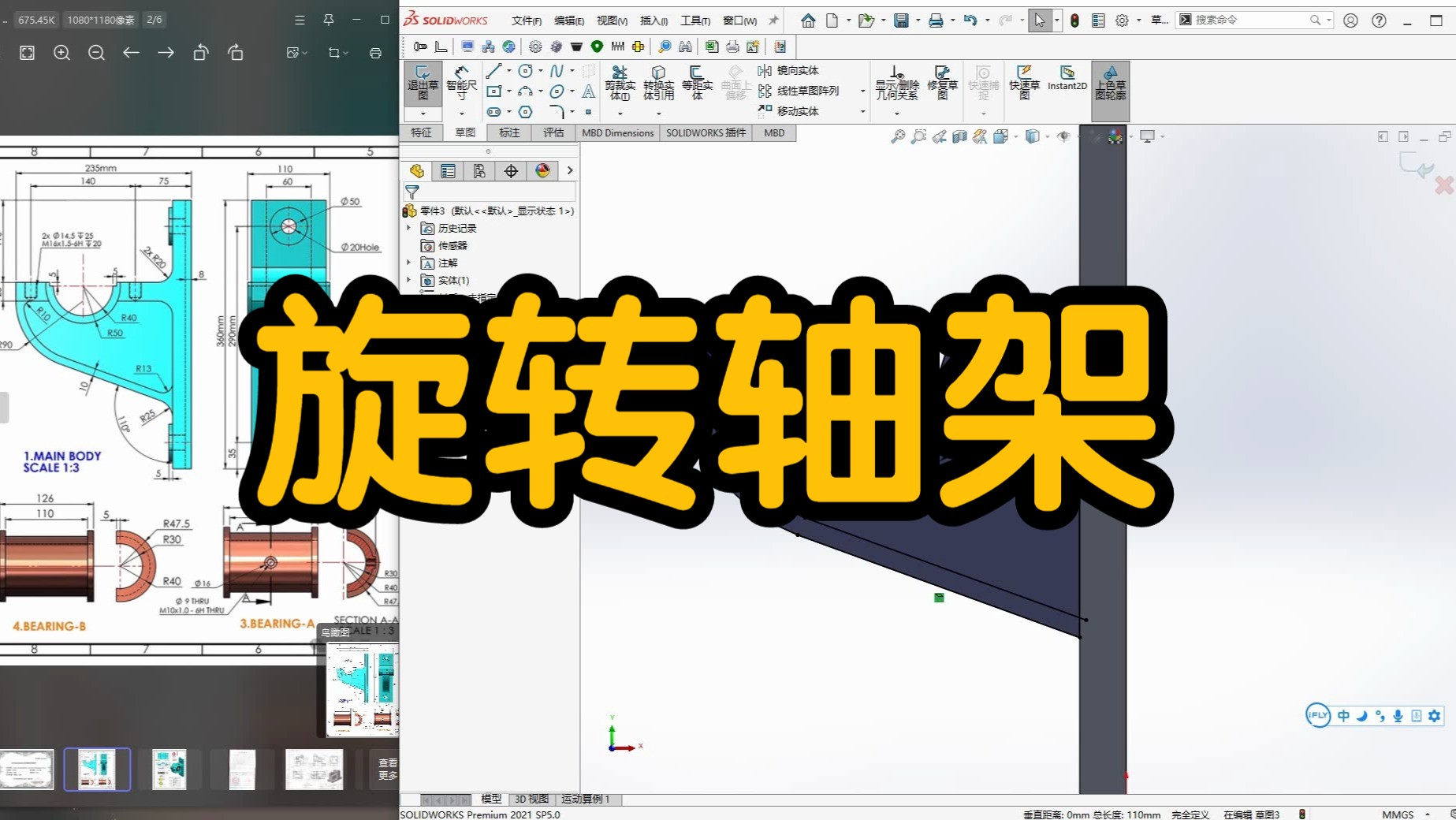The width and height of the screenshot is (1456, 820).
Task: Expand the Line tool dropdown arrow
Action: (x=508, y=71)
